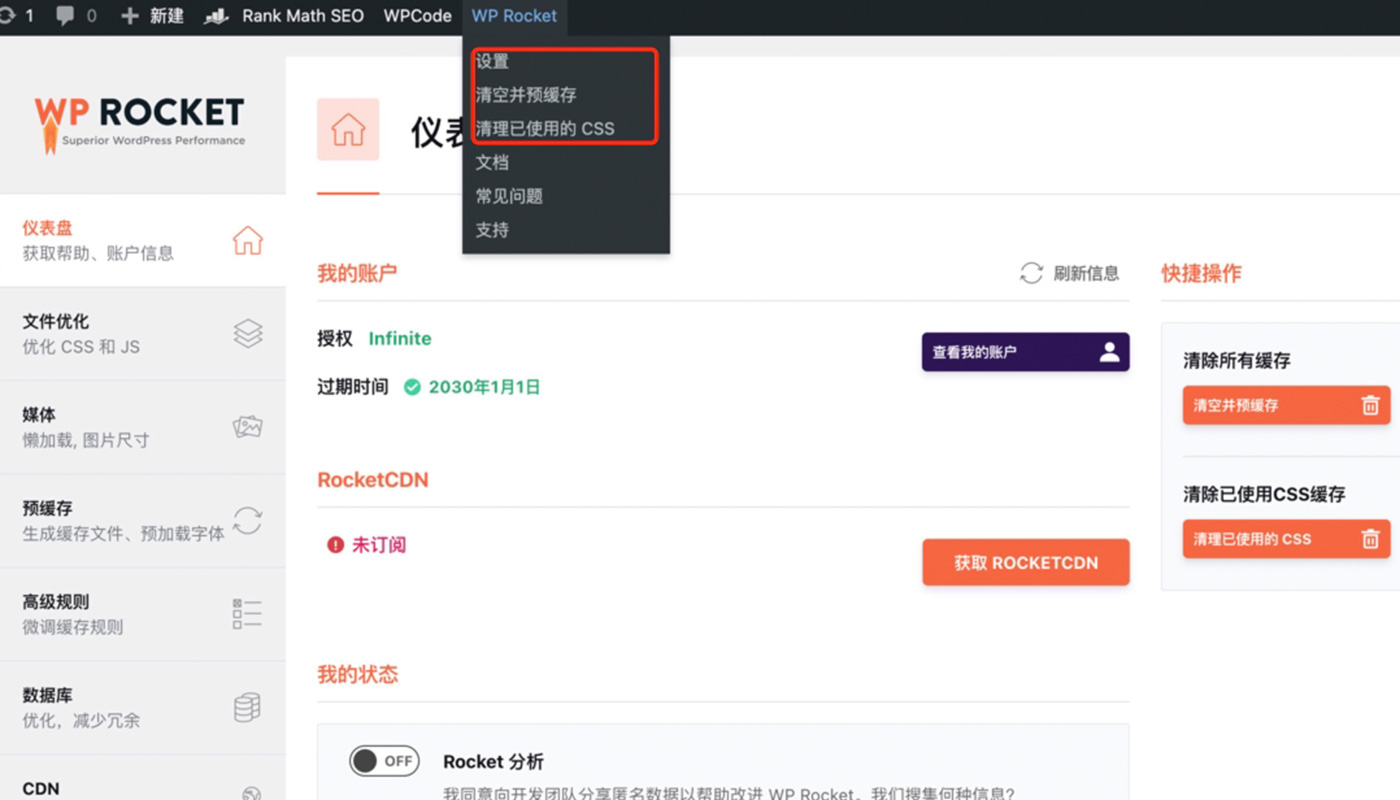
Task: Enable the Rocket 分析 OFF toggle
Action: 384,761
